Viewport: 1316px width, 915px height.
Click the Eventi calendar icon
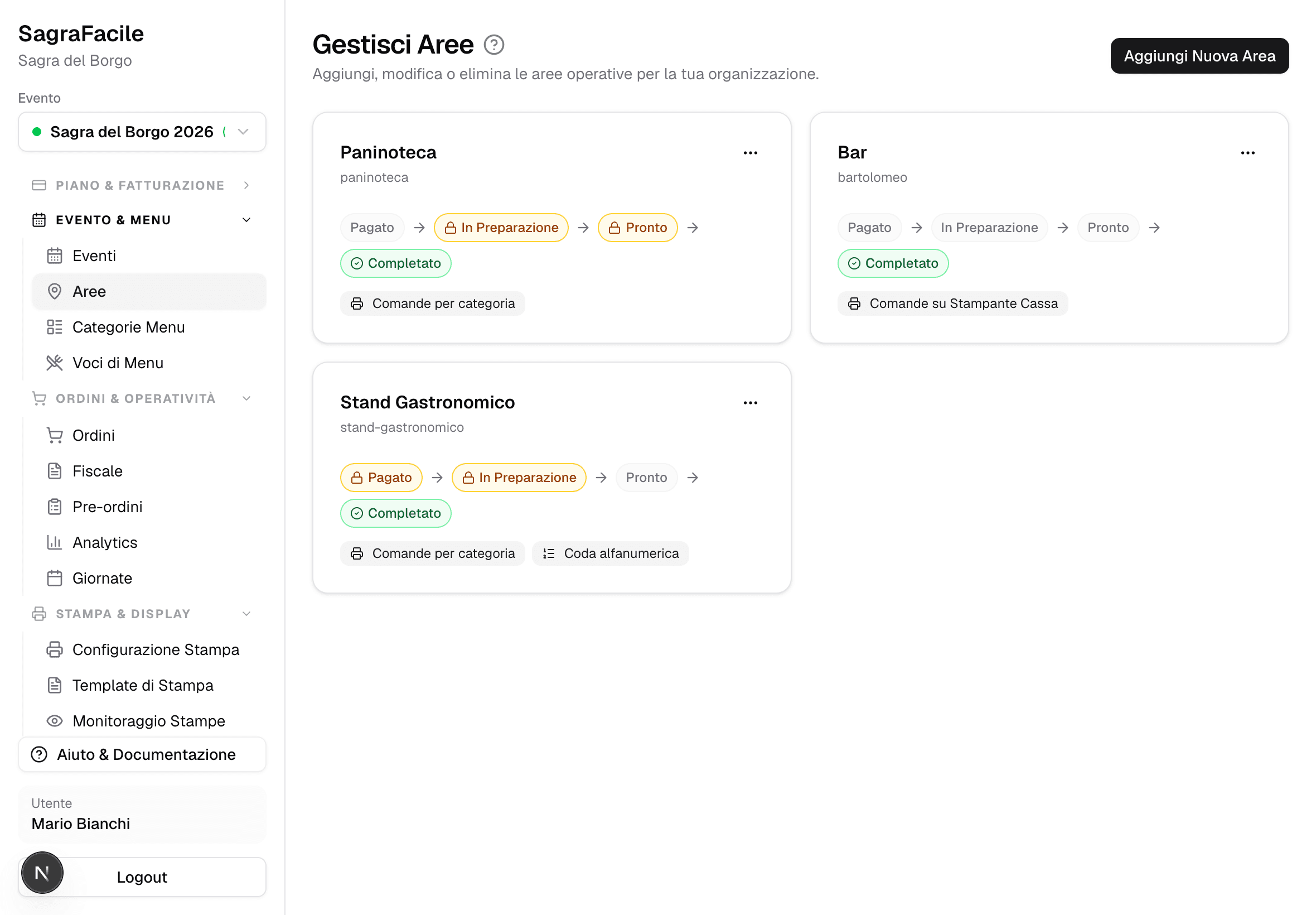pyautogui.click(x=55, y=256)
